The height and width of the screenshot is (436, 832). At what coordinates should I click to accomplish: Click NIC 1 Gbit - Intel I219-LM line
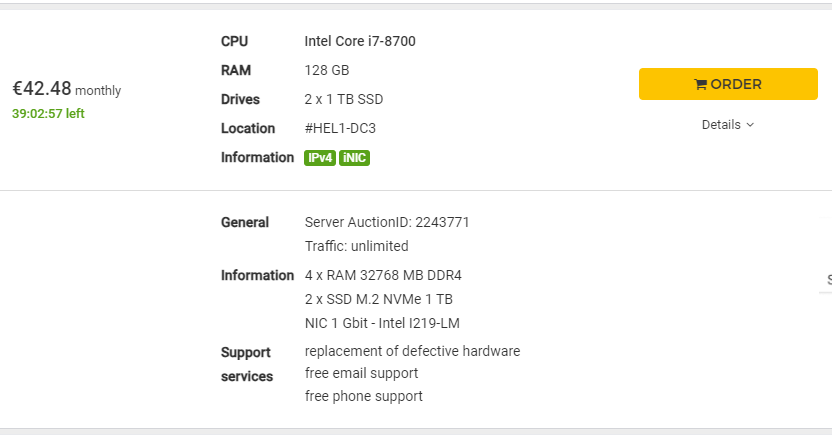point(382,323)
